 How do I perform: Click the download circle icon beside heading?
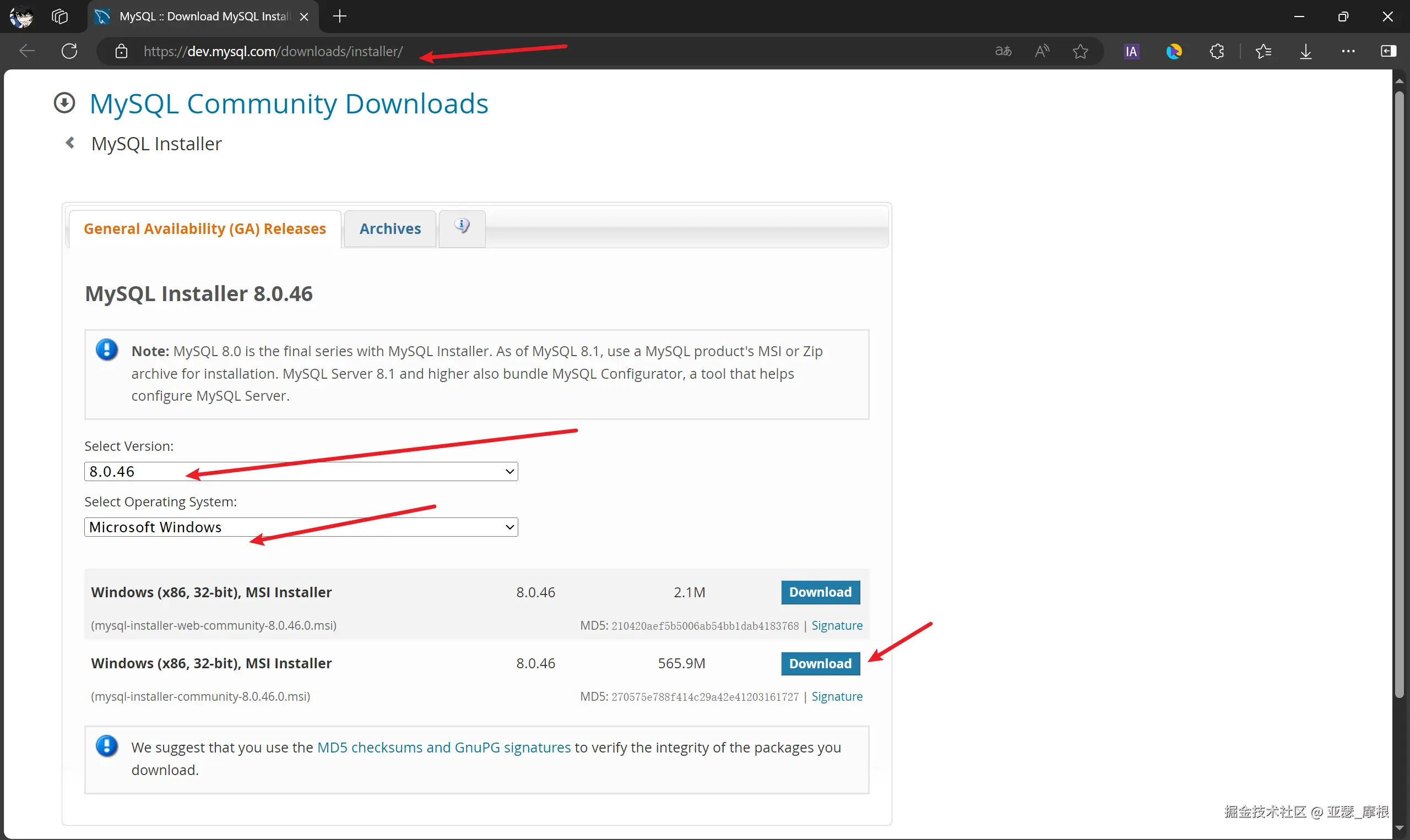click(64, 103)
